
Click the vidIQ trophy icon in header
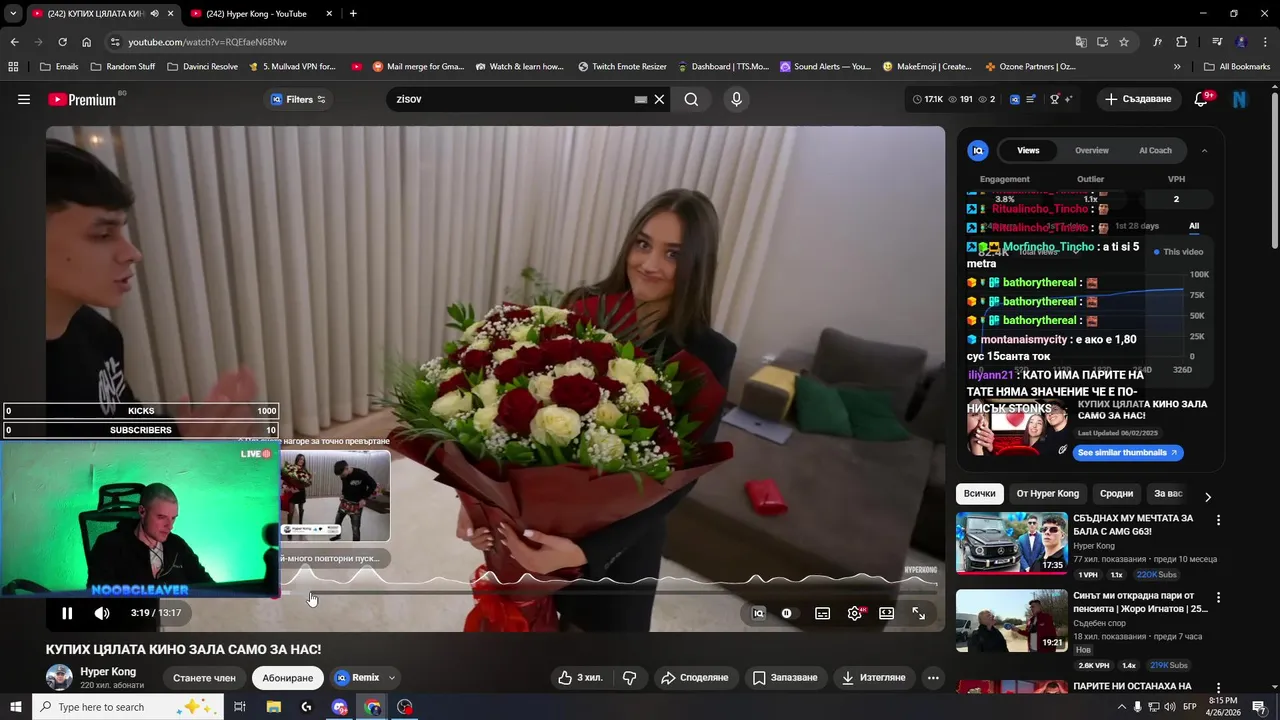(1055, 99)
